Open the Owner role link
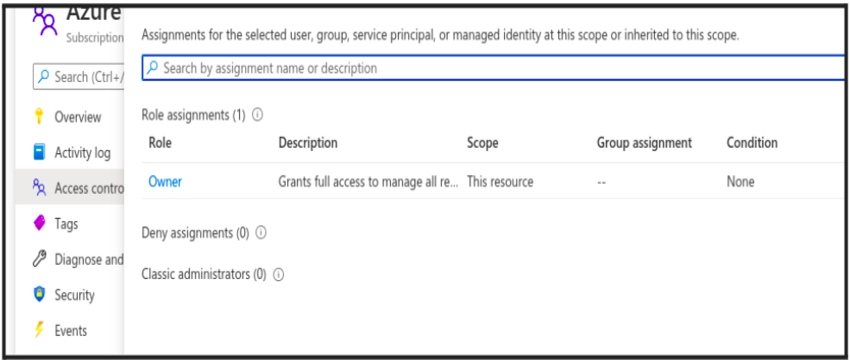This screenshot has width=850, height=360. pos(165,182)
